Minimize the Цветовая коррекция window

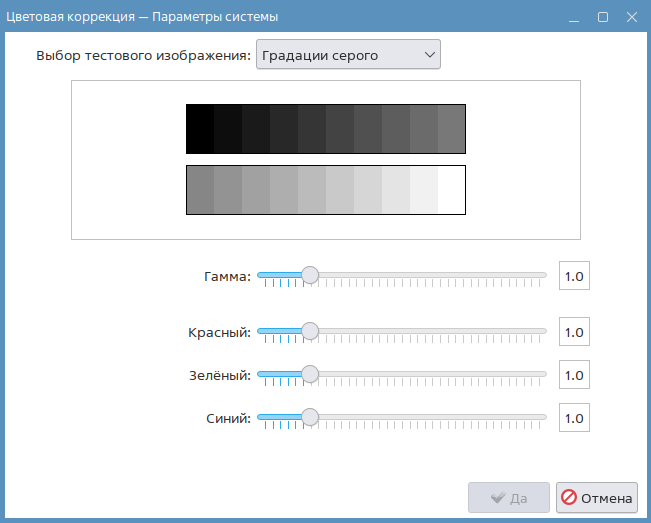click(x=576, y=17)
